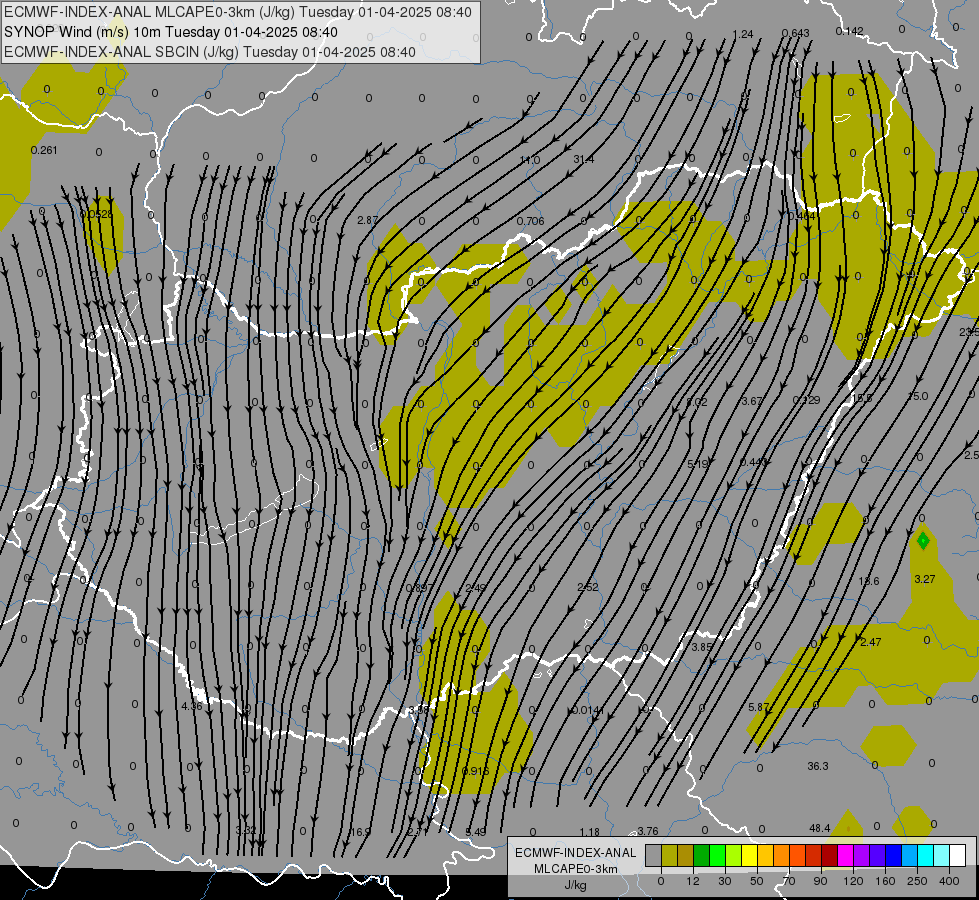The height and width of the screenshot is (900, 979).
Task: Click the olive-yellow legend swatch above 0
Action: pos(669,856)
